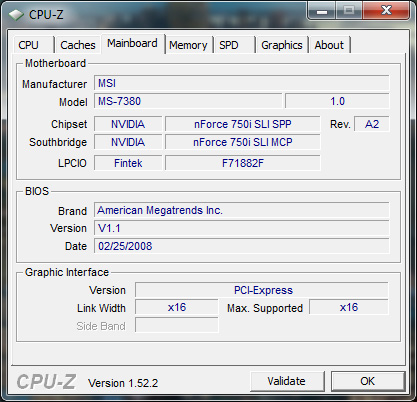Click the southbridge nForce 750i SLI MCP field
This screenshot has height=402, width=417.
[243, 142]
